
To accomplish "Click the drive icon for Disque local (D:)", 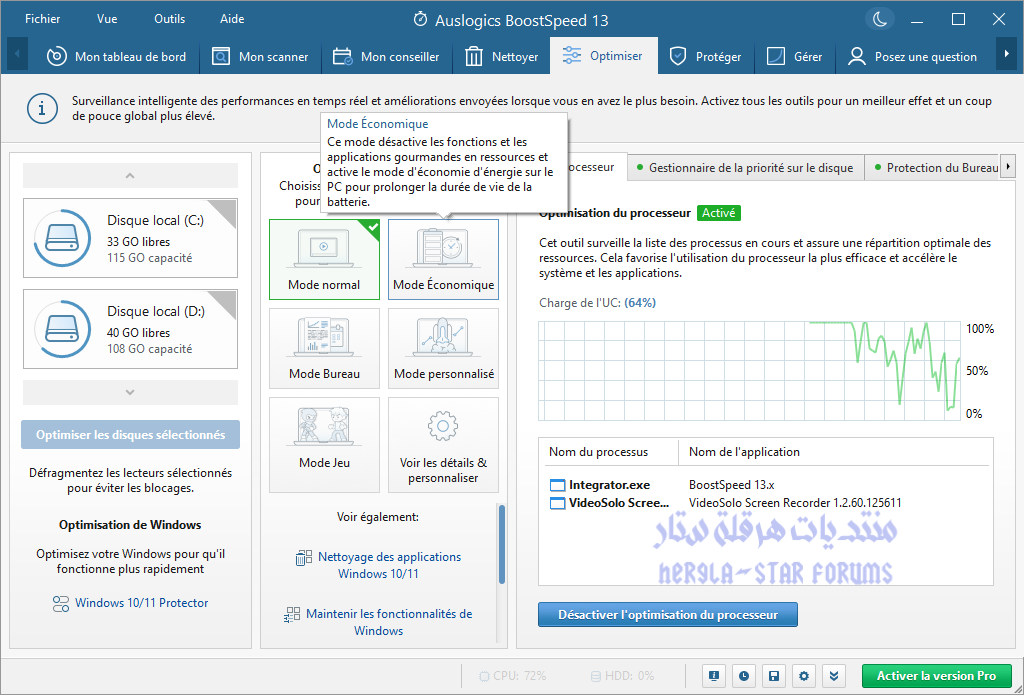I will tap(62, 329).
